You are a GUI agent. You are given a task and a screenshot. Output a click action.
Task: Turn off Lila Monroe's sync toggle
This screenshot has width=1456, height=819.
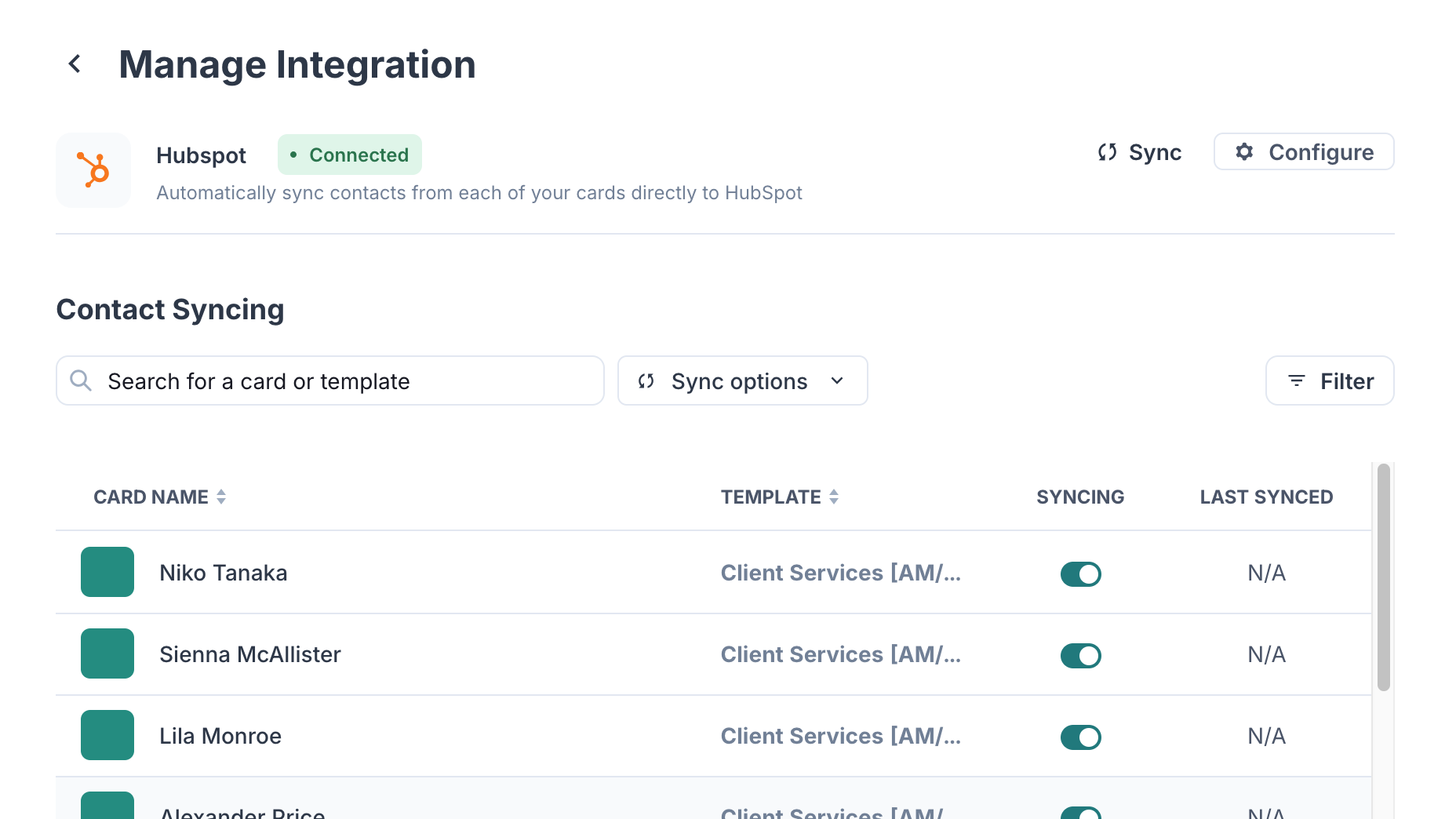1080,737
